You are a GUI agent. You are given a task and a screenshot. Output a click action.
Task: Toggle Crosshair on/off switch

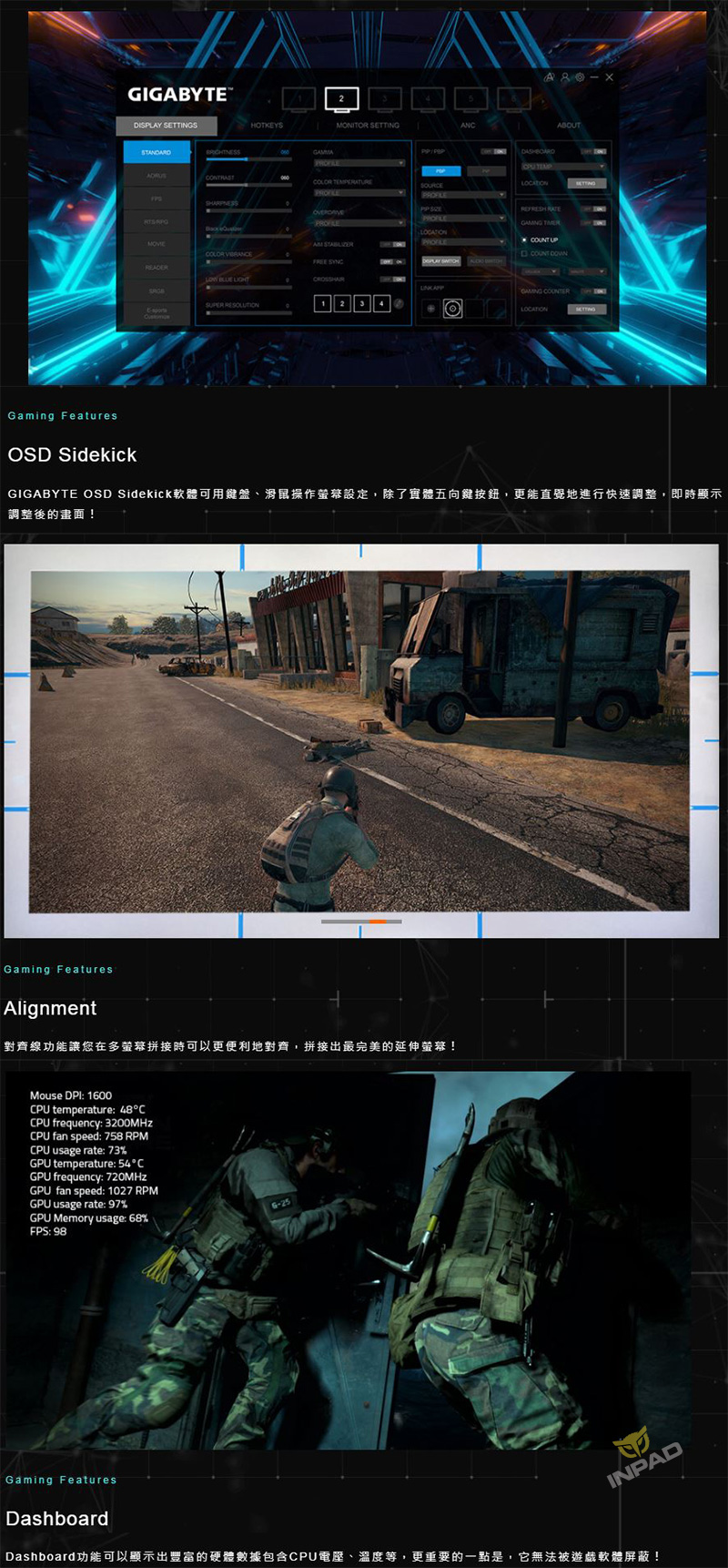(x=393, y=279)
